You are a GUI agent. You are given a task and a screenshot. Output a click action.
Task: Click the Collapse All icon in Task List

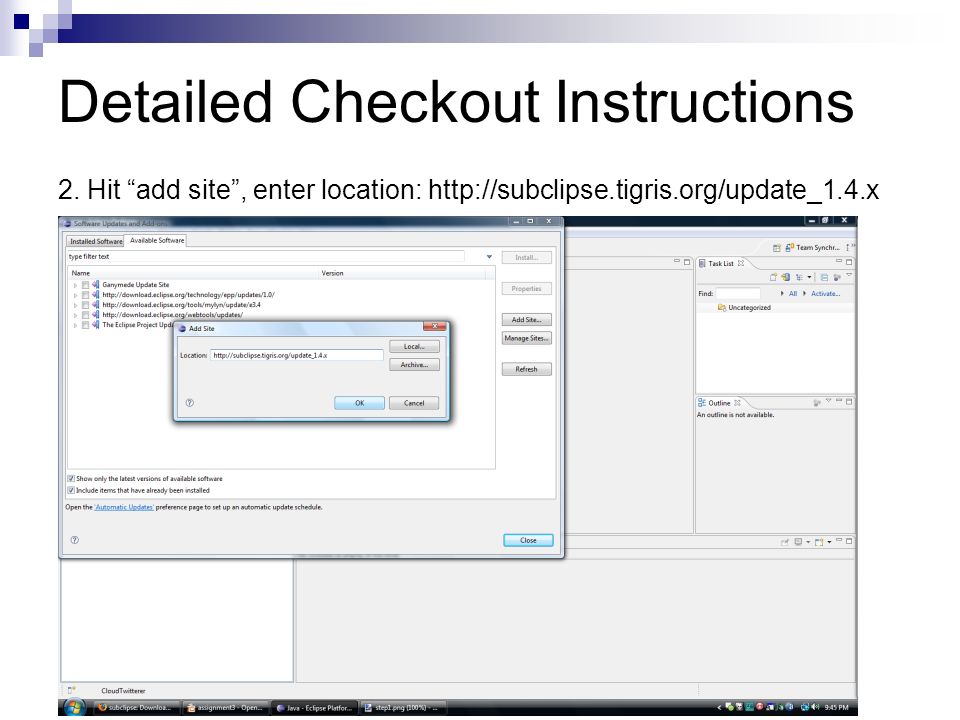[x=824, y=277]
